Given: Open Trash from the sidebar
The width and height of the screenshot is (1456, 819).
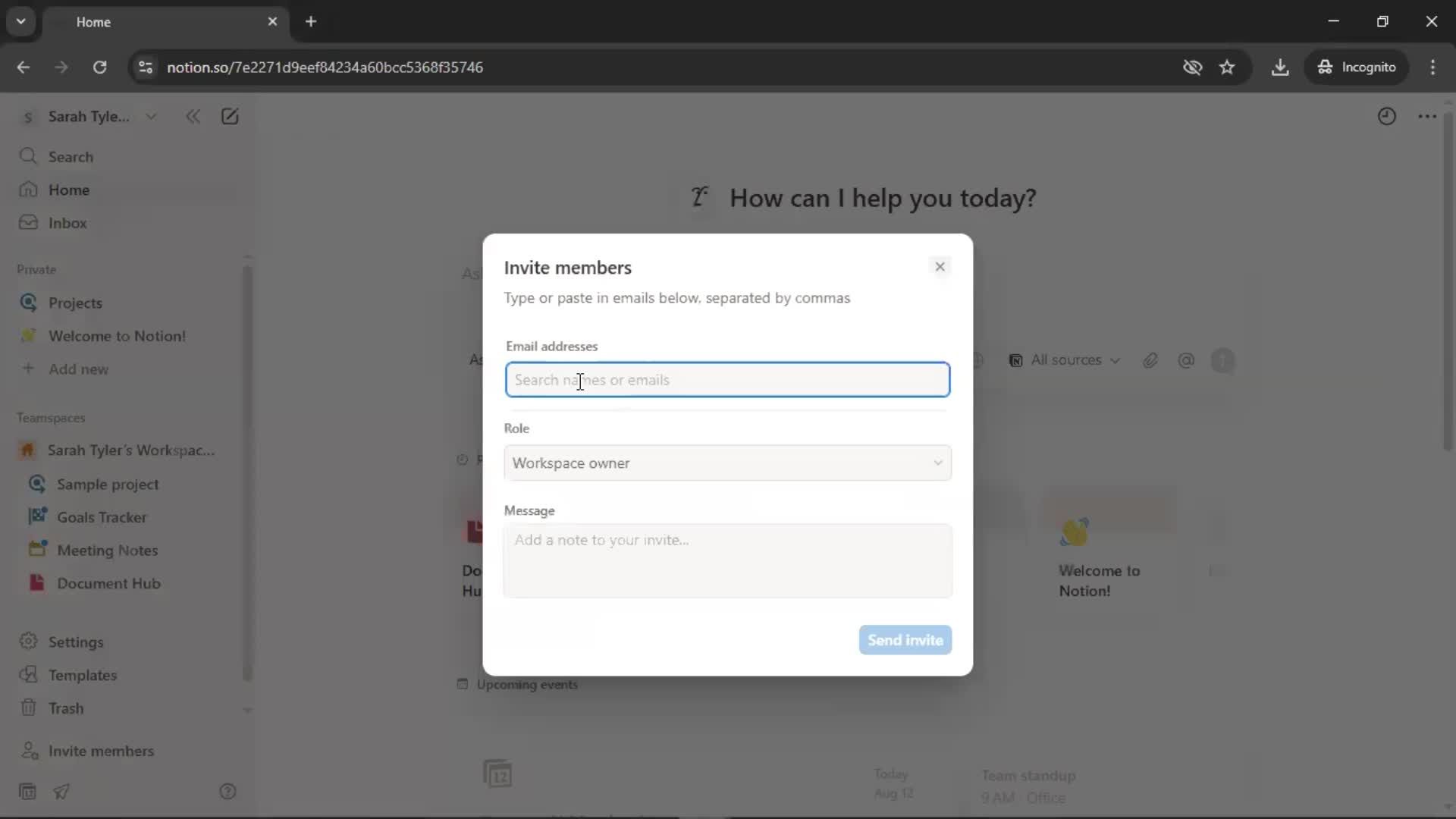Looking at the screenshot, I should (66, 708).
